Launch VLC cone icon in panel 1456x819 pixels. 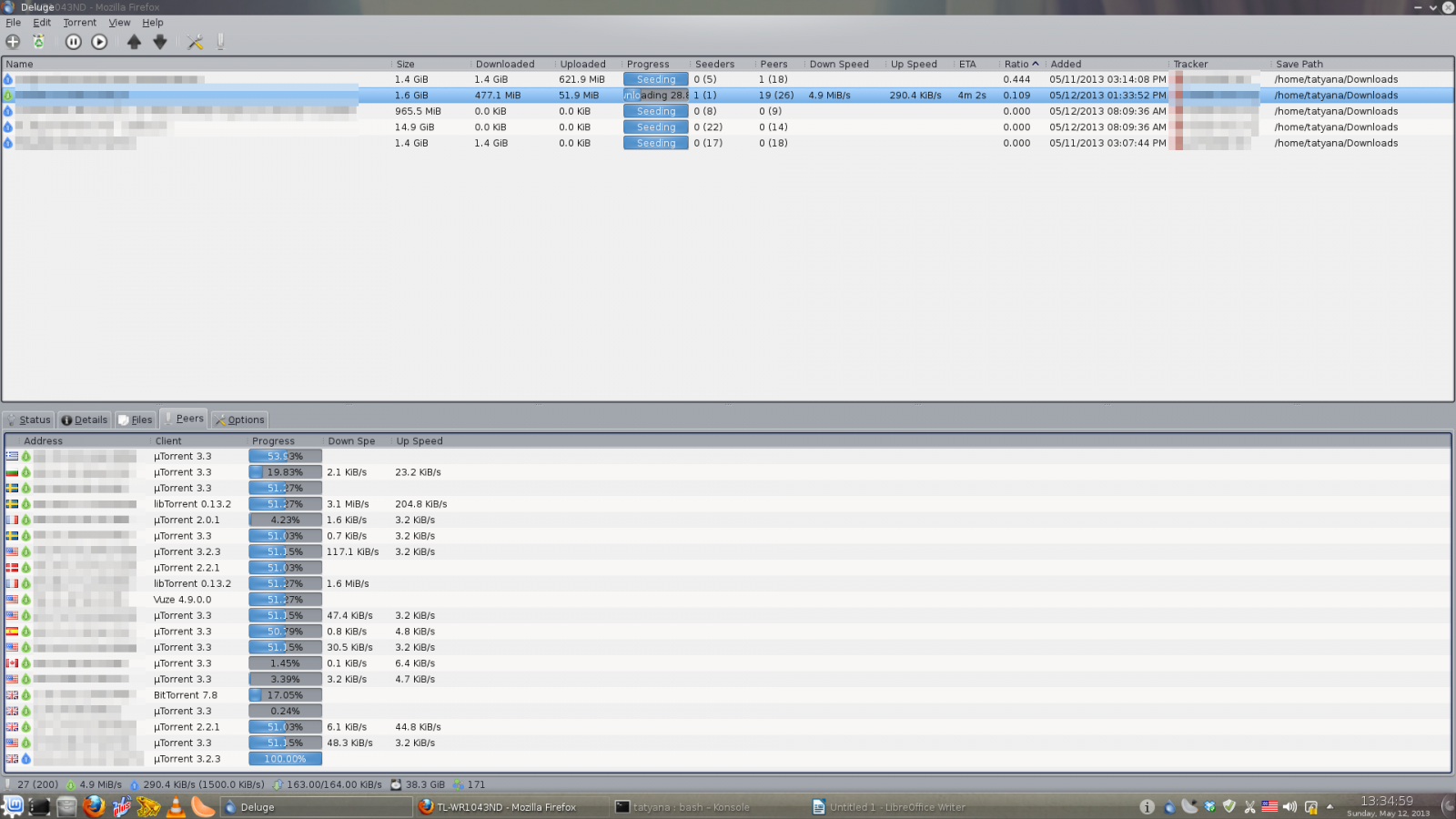(x=176, y=806)
